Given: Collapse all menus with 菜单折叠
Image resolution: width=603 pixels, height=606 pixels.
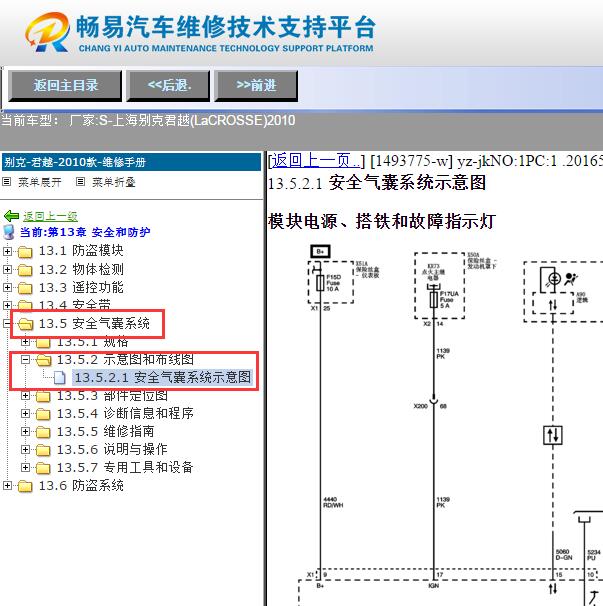Looking at the screenshot, I should [114, 182].
